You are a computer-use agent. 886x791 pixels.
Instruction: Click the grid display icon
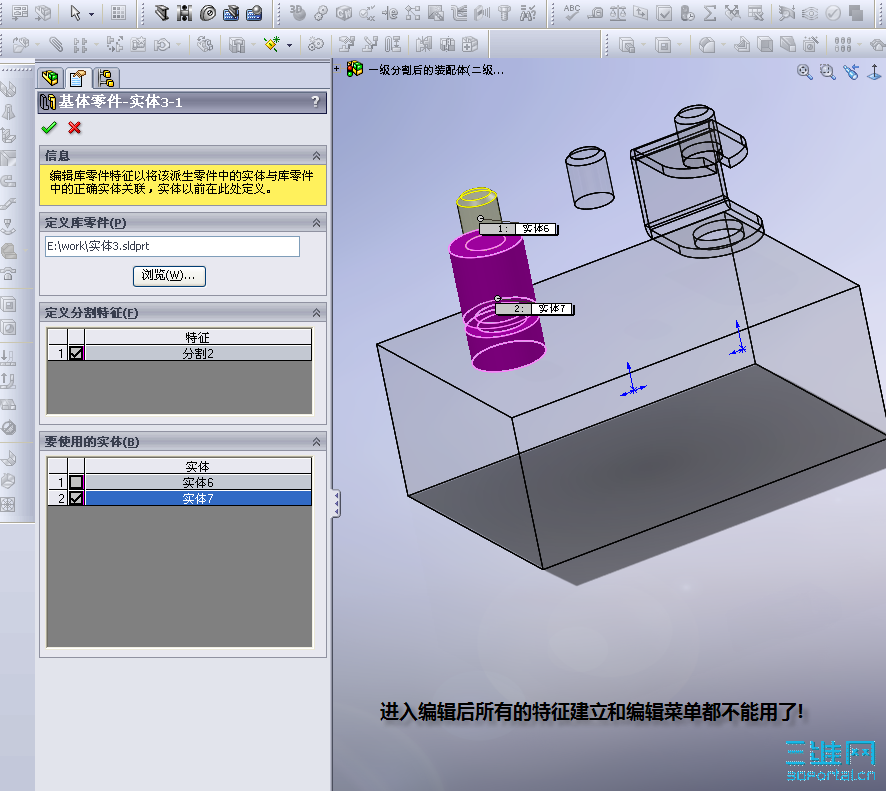(118, 13)
